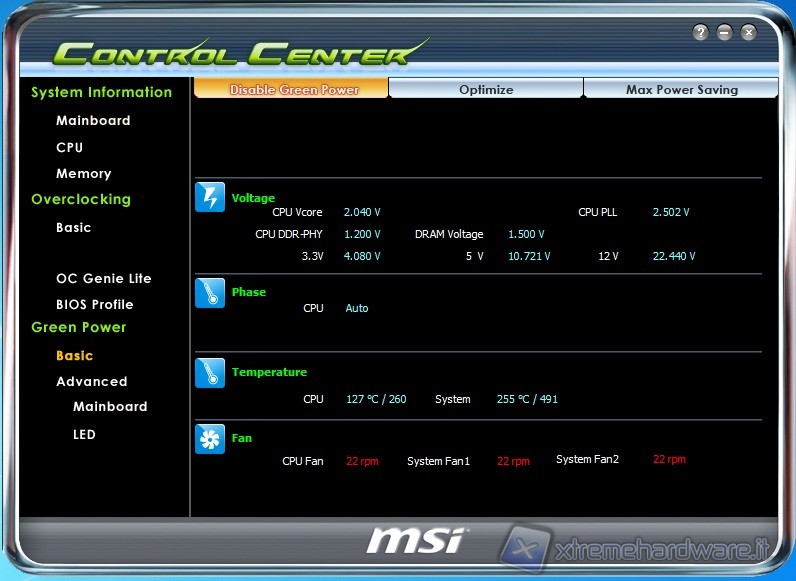This screenshot has height=581, width=796.
Task: Open Mainboard under System Information
Action: click(x=93, y=120)
